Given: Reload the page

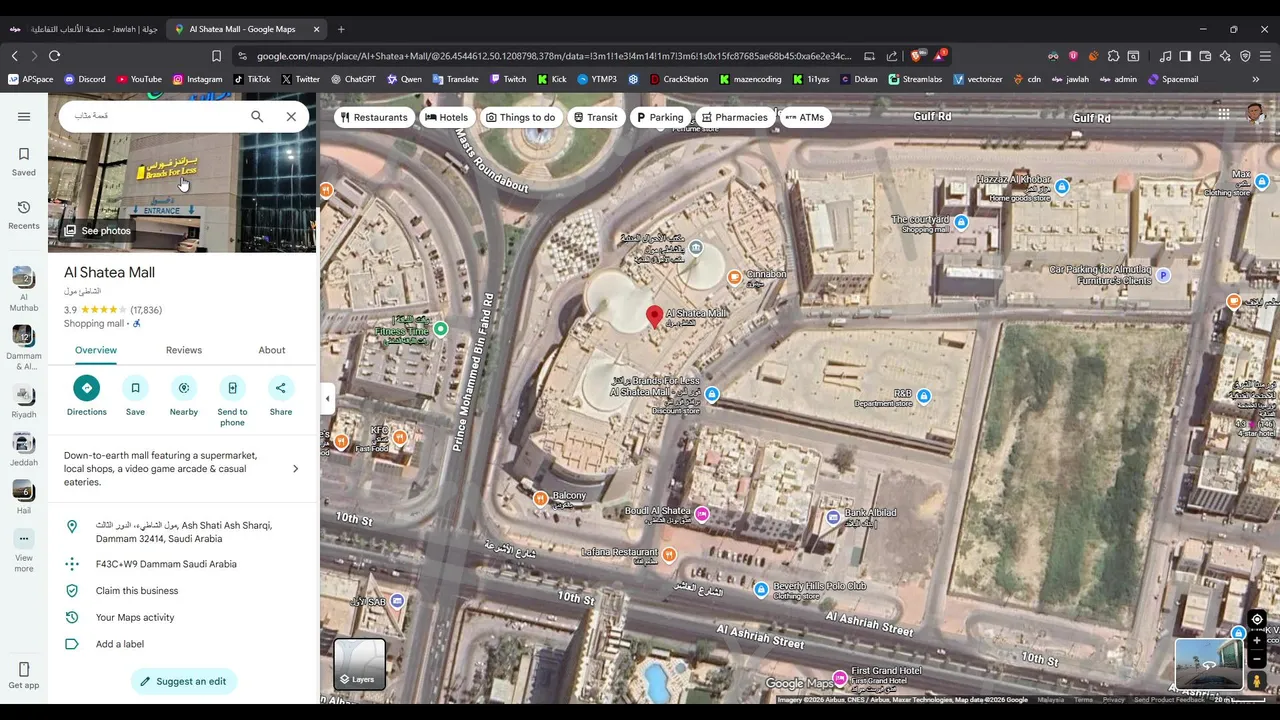Looking at the screenshot, I should click(55, 56).
